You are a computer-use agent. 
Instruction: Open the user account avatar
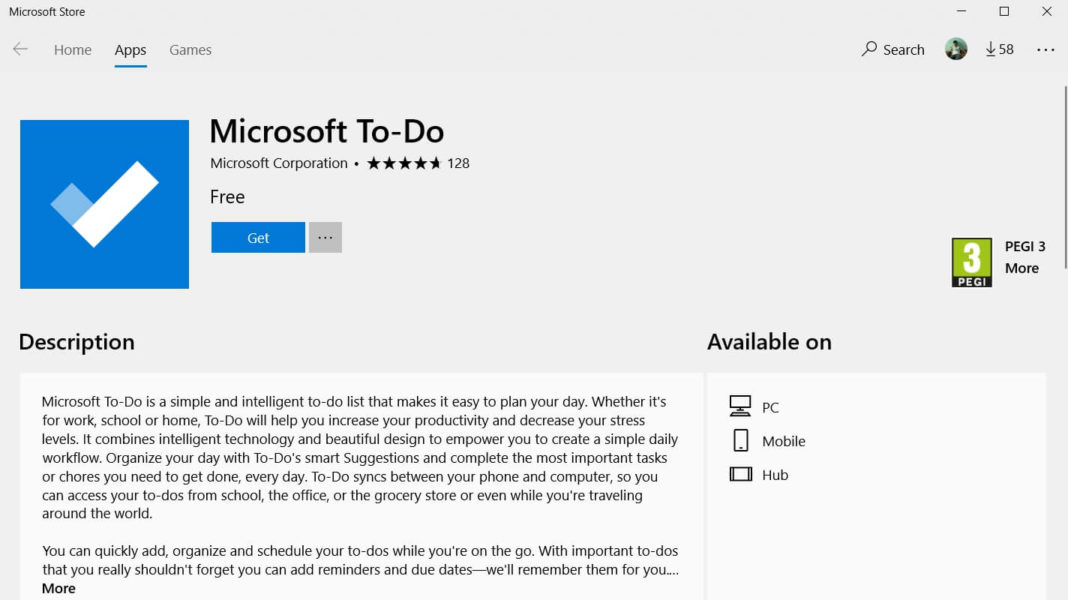(956, 49)
